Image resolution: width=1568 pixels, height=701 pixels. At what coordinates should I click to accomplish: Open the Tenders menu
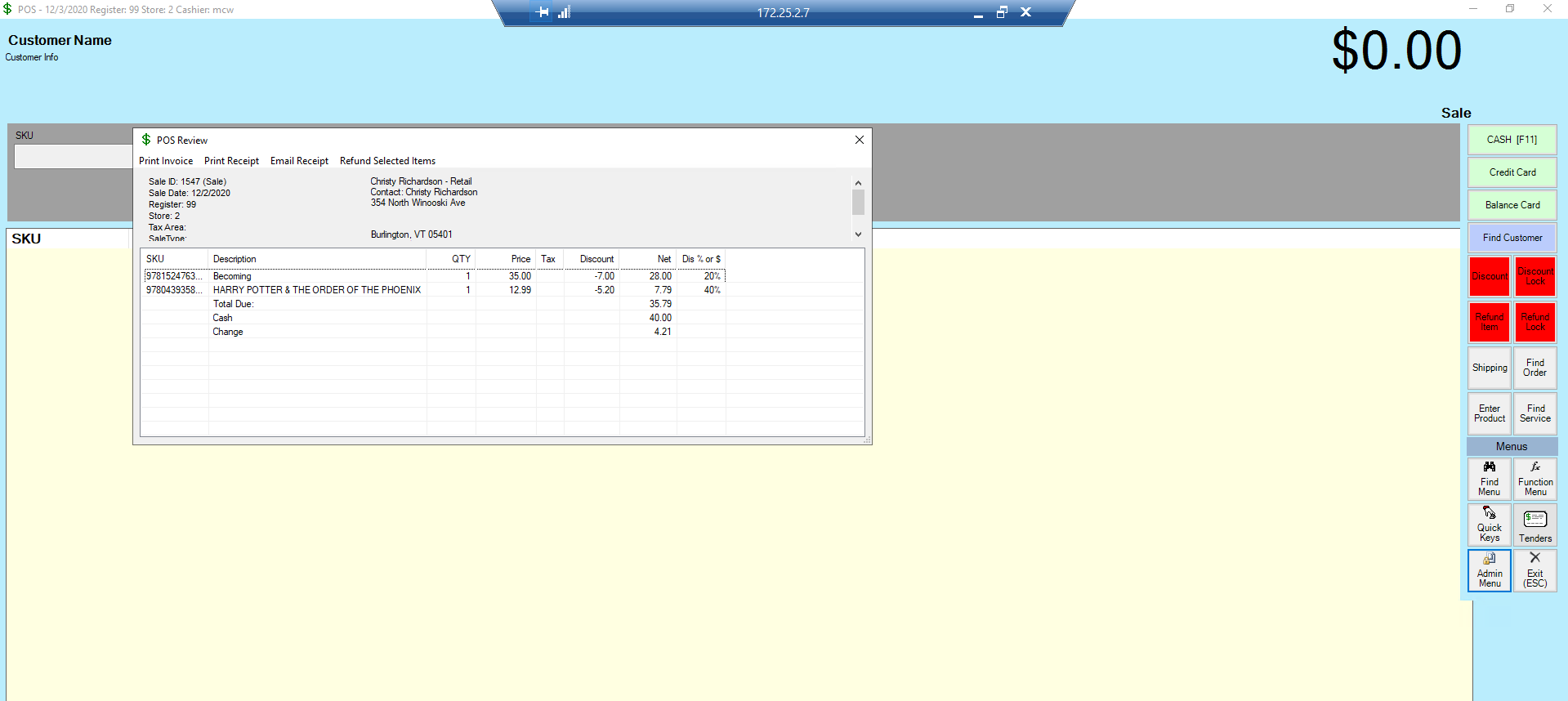1534,525
